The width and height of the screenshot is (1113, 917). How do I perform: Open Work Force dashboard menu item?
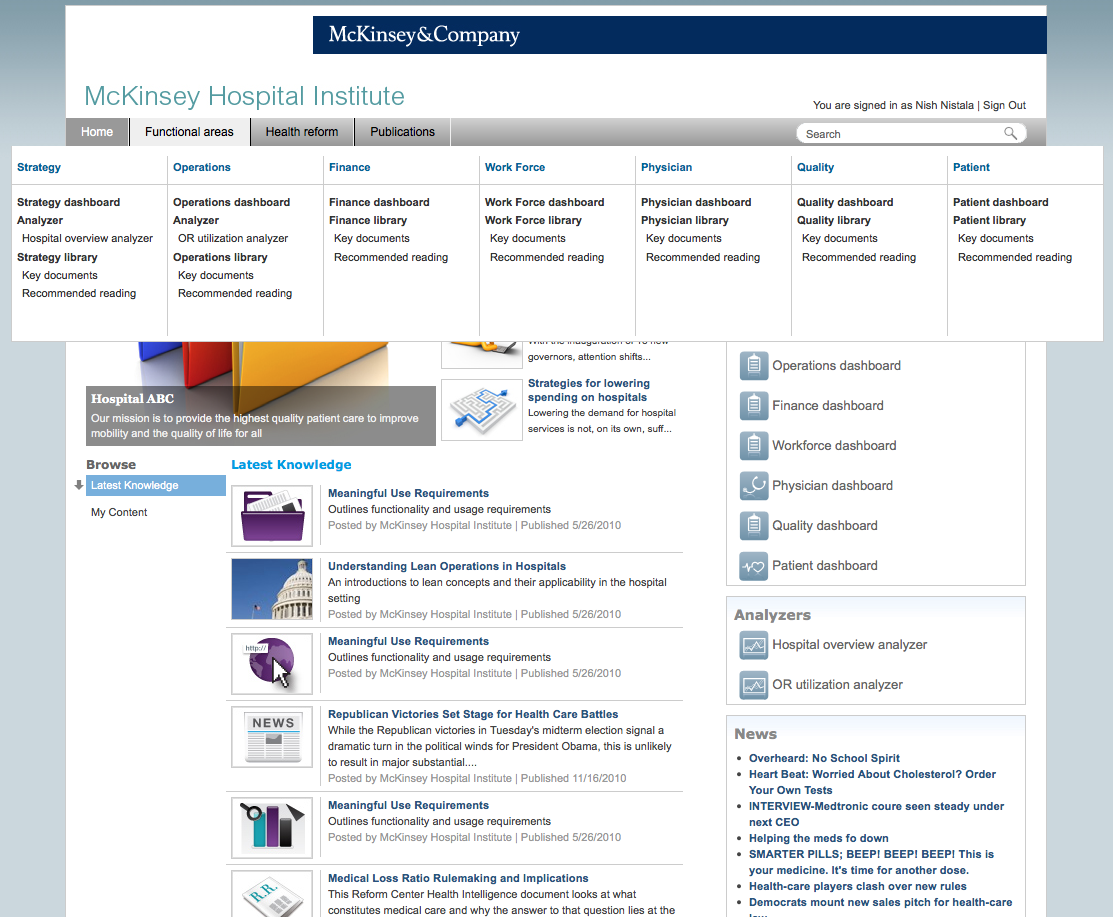point(544,202)
